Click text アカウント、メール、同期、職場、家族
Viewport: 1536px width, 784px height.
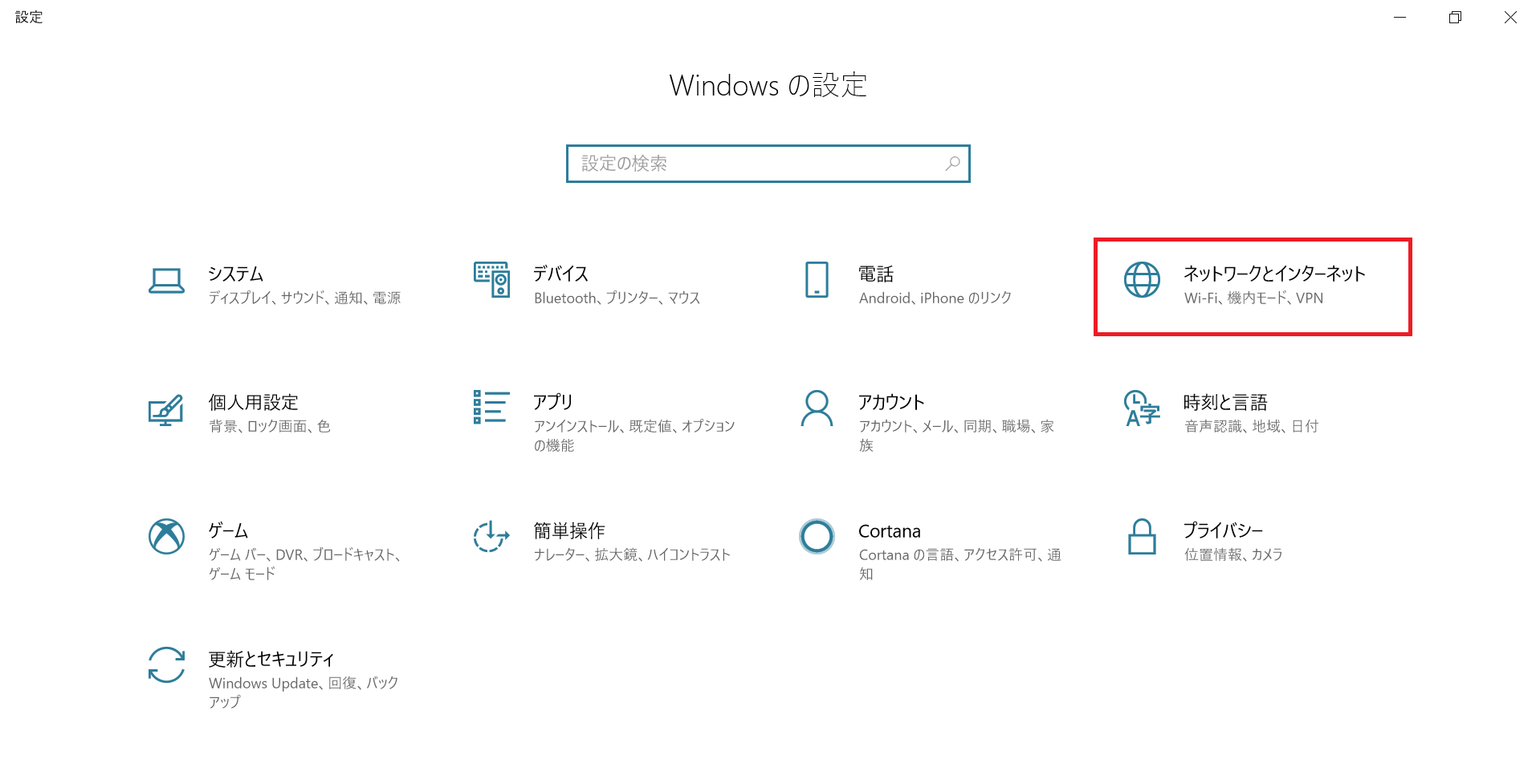click(957, 436)
